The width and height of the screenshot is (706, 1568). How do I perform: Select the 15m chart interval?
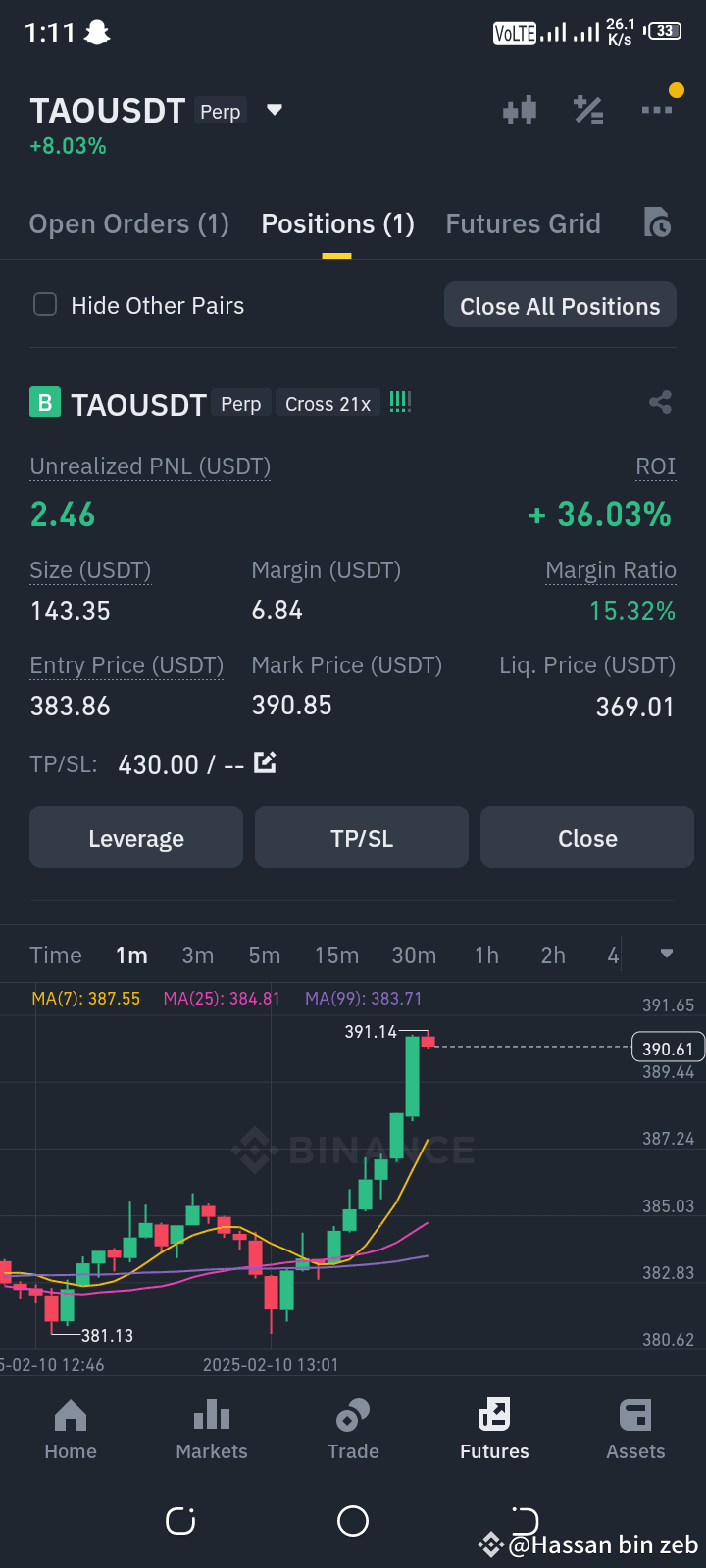[336, 955]
